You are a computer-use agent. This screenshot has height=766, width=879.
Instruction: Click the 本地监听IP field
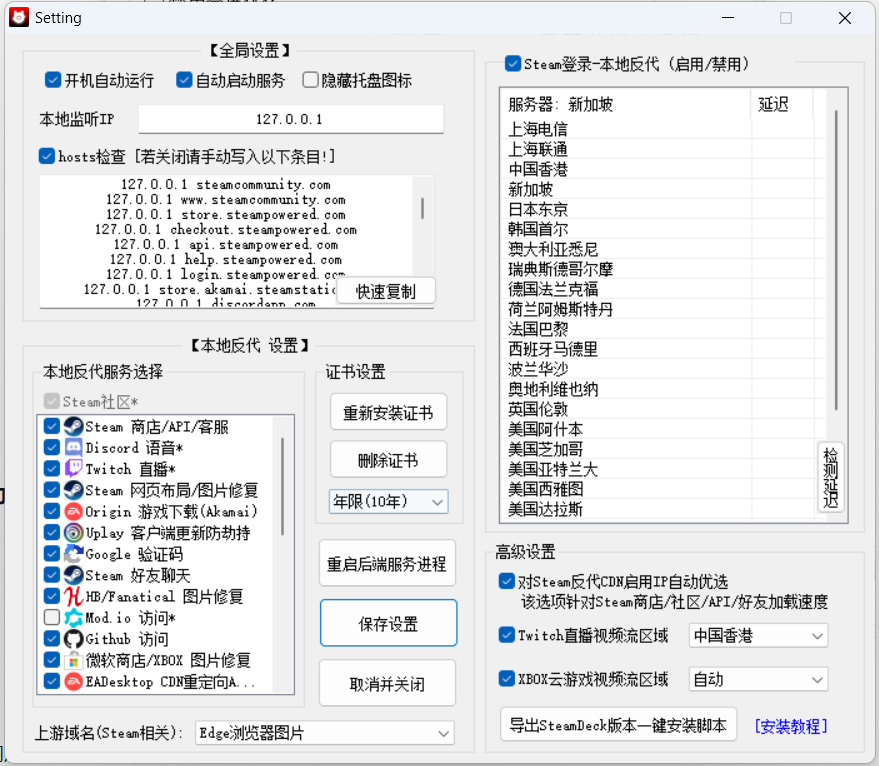click(x=291, y=119)
